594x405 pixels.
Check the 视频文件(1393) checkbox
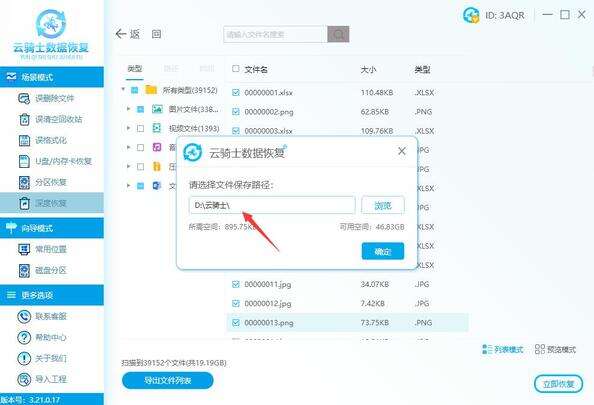[140, 128]
